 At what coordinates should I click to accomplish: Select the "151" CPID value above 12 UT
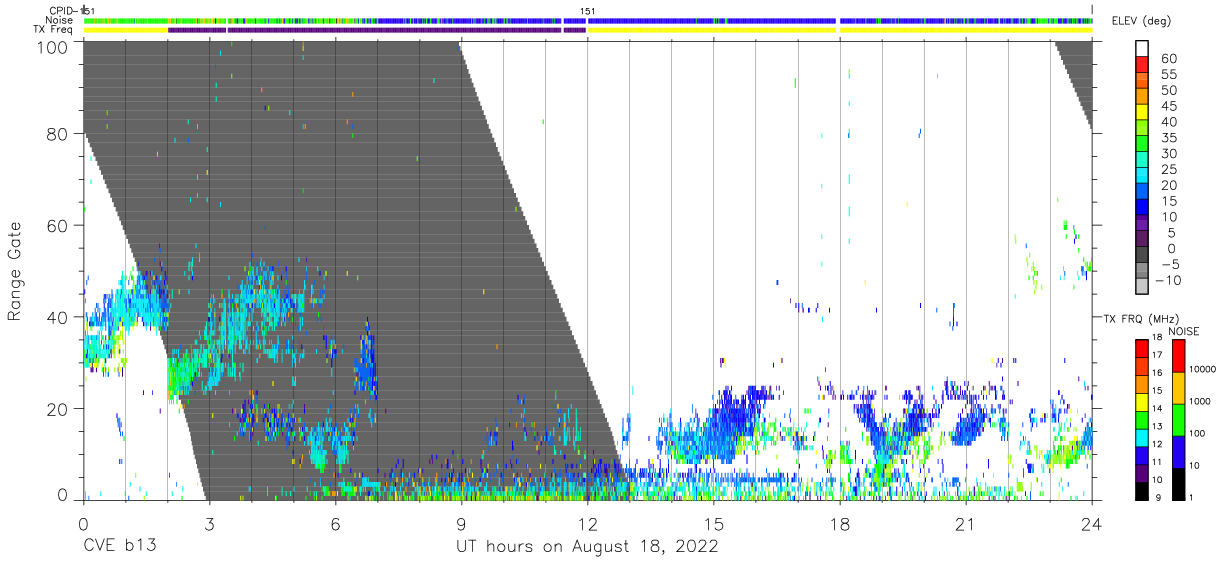pos(589,11)
